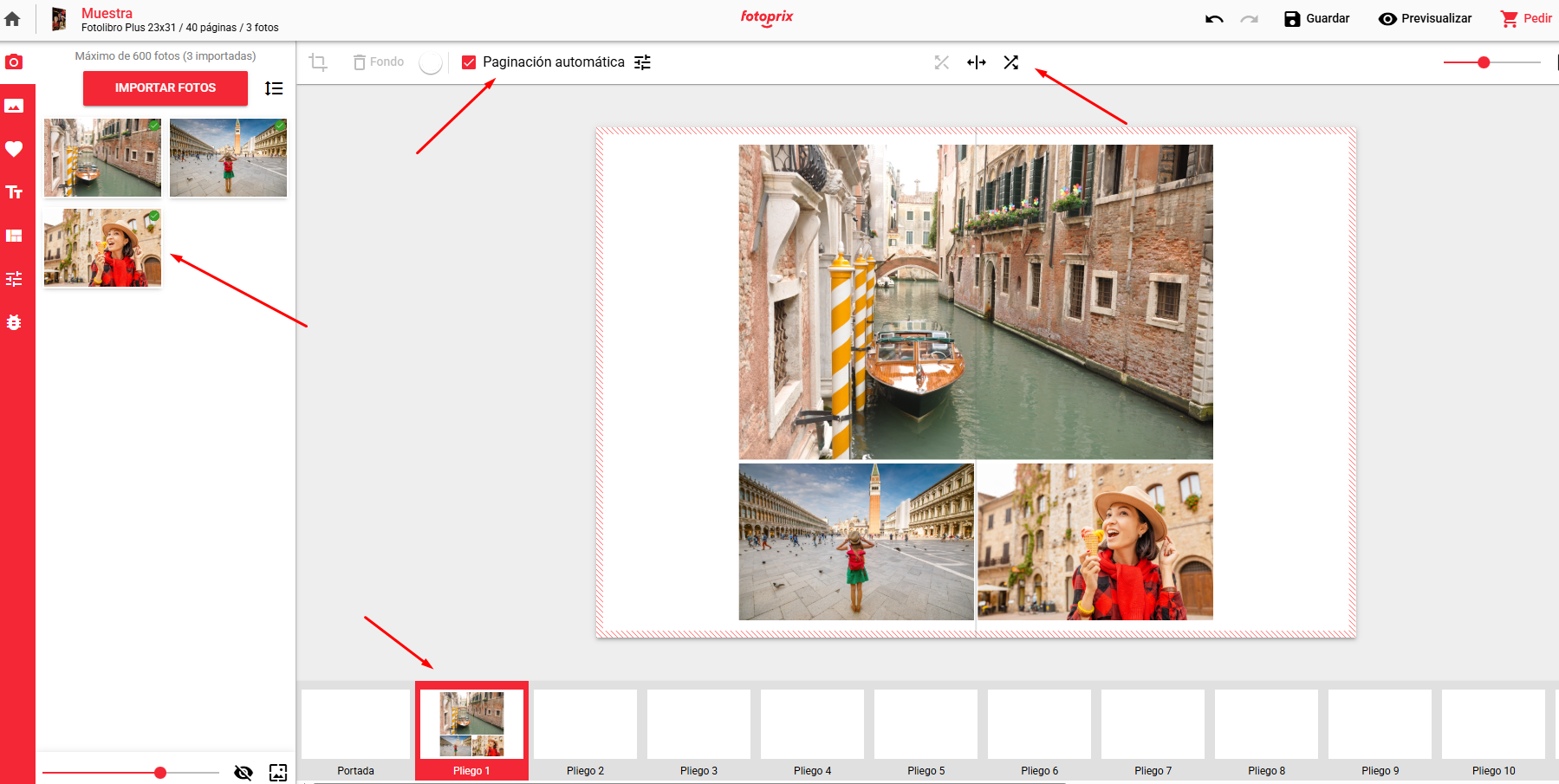Screen dimensions: 1559x784
Task: Open the camera photos panel in sidebar
Action: [14, 62]
